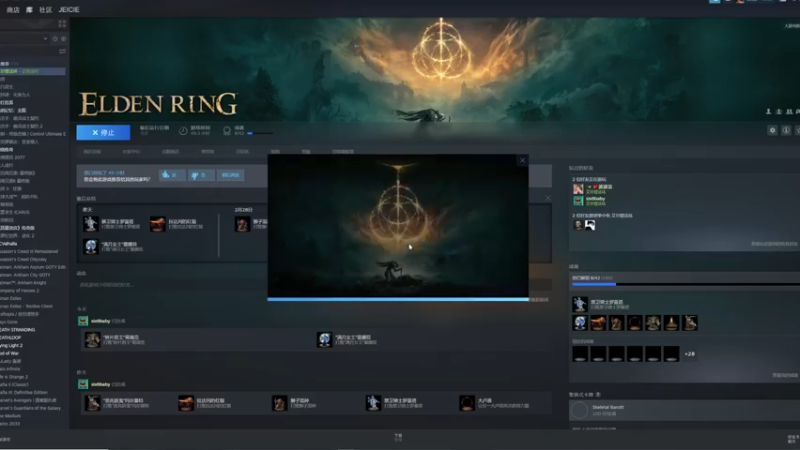Image resolution: width=800 pixels, height=450 pixels.
Task: Click the 稍后再说 maybe-later button
Action: tap(231, 175)
